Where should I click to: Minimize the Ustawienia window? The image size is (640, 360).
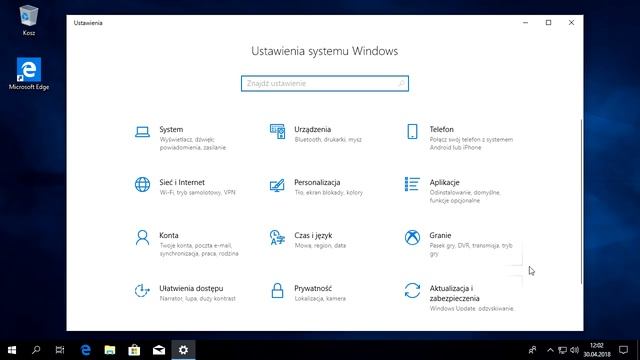526,23
